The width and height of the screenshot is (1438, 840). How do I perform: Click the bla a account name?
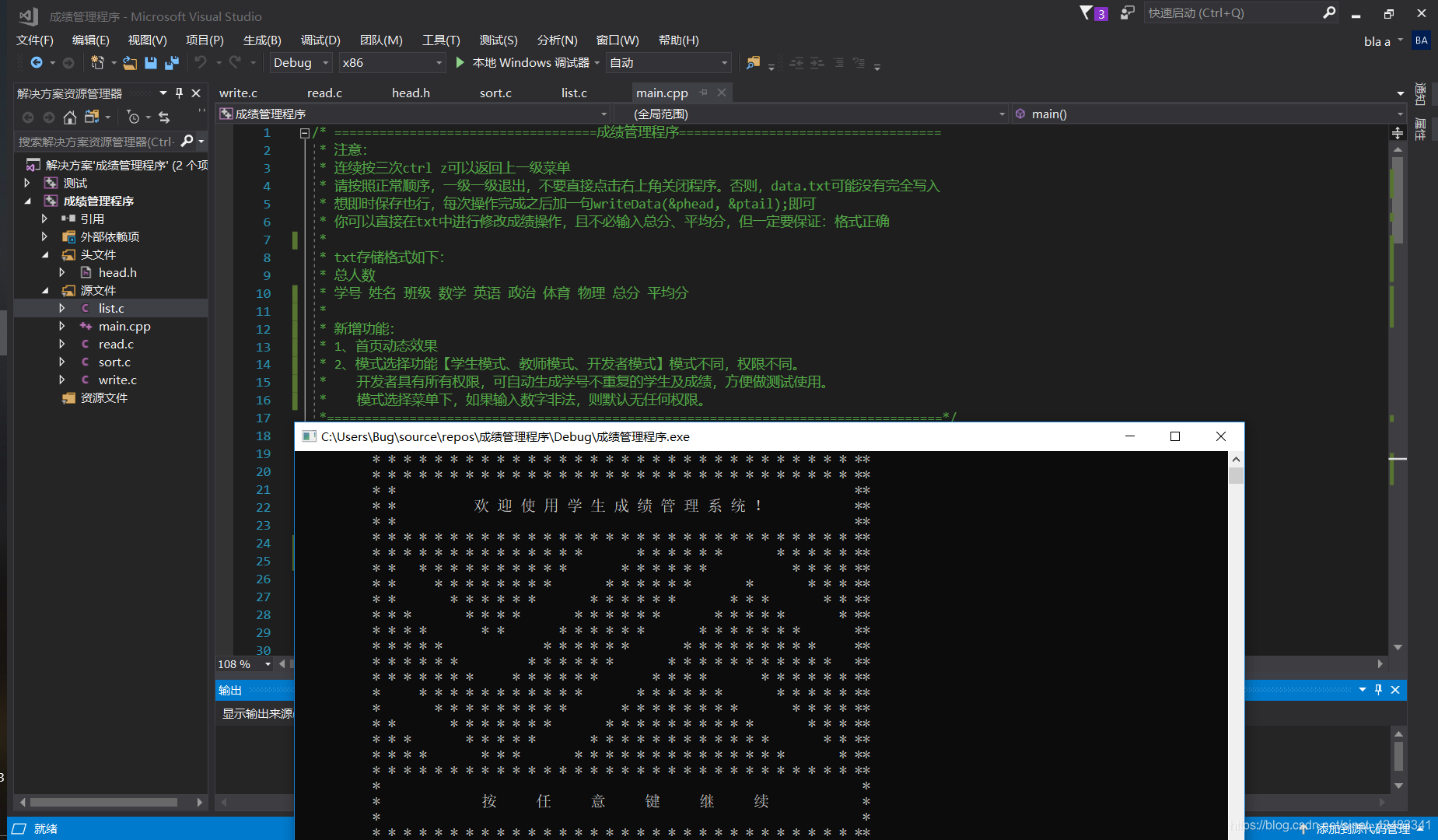point(1377,41)
